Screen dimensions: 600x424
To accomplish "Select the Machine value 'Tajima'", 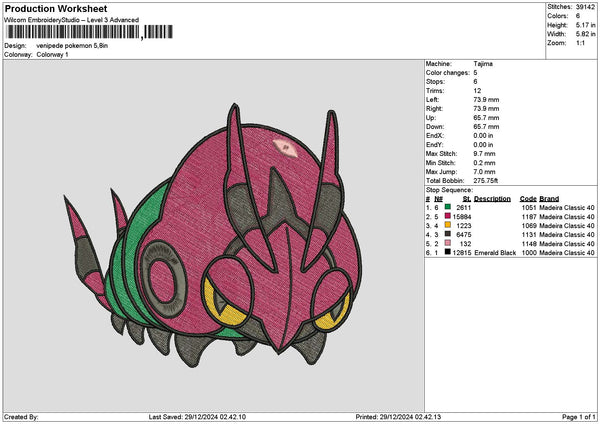I will (483, 64).
